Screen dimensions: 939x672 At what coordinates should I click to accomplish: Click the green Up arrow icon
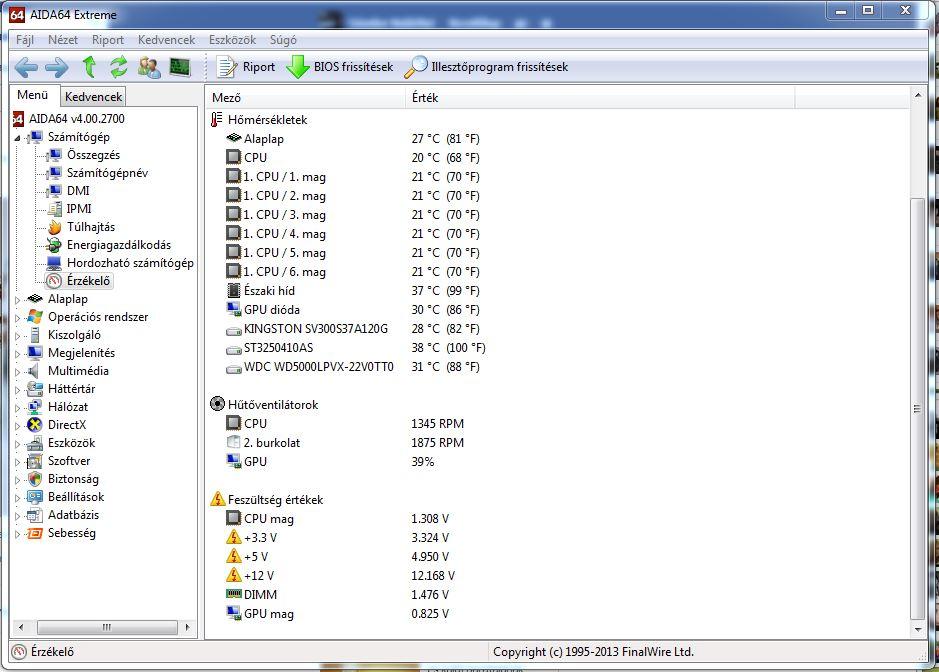[x=89, y=67]
